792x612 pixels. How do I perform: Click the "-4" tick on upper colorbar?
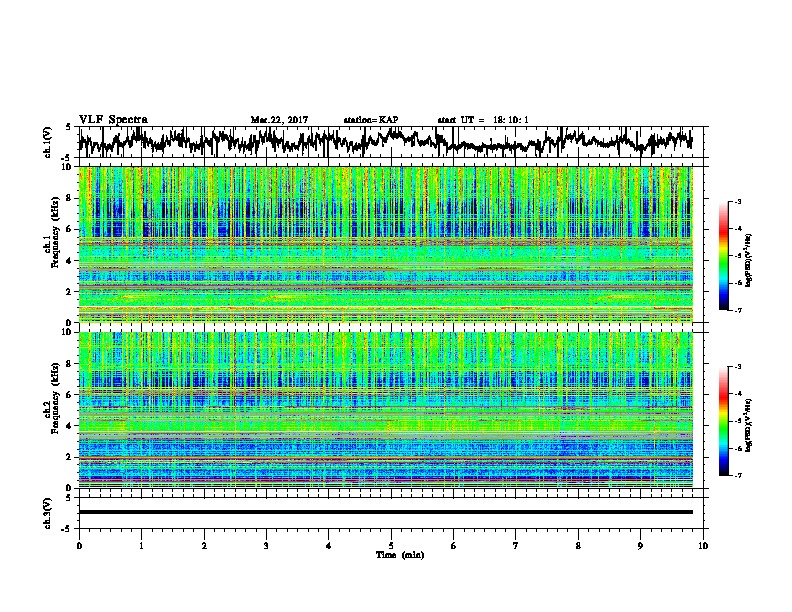coord(737,229)
